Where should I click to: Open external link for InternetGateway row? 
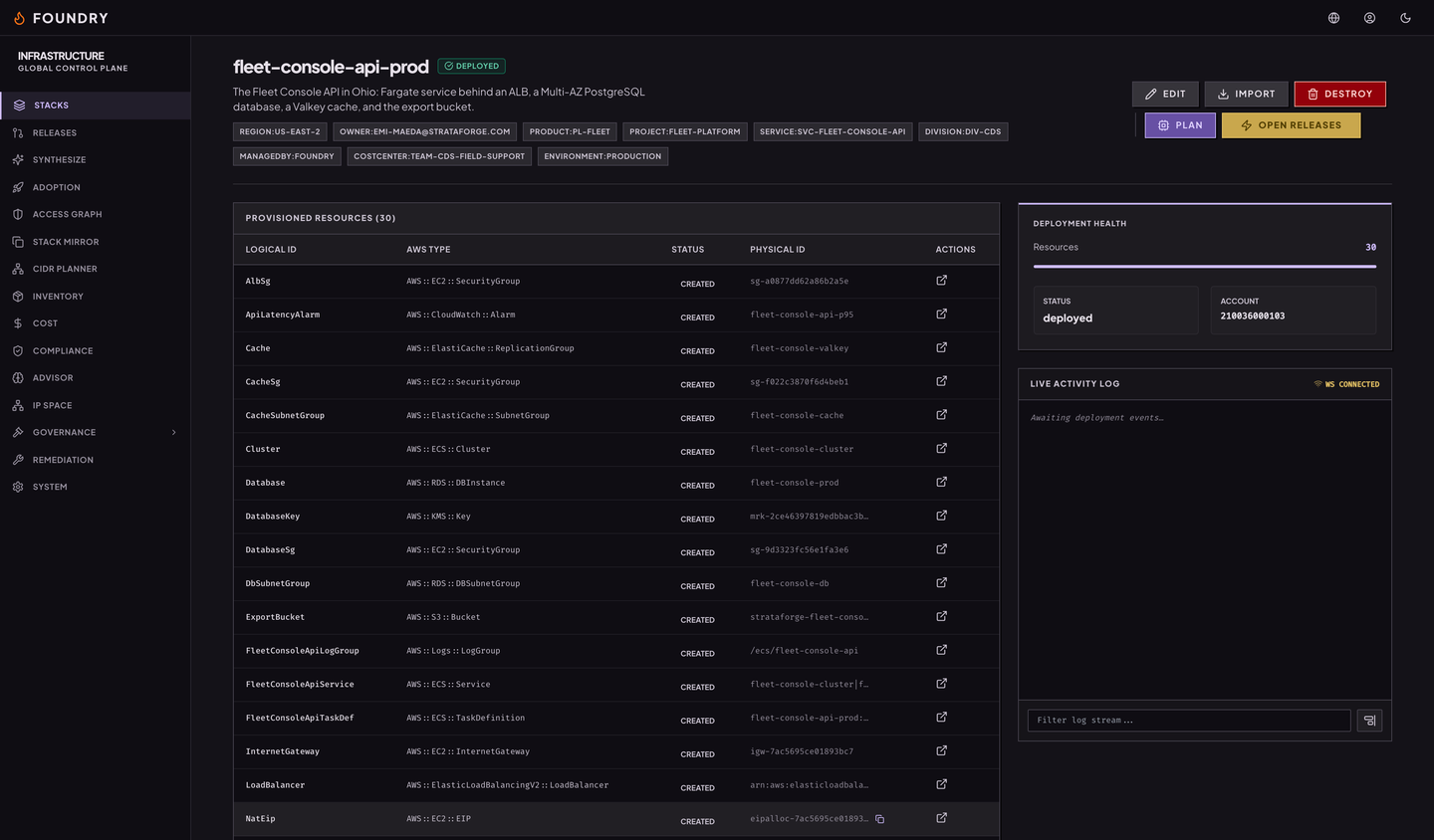[x=941, y=751]
